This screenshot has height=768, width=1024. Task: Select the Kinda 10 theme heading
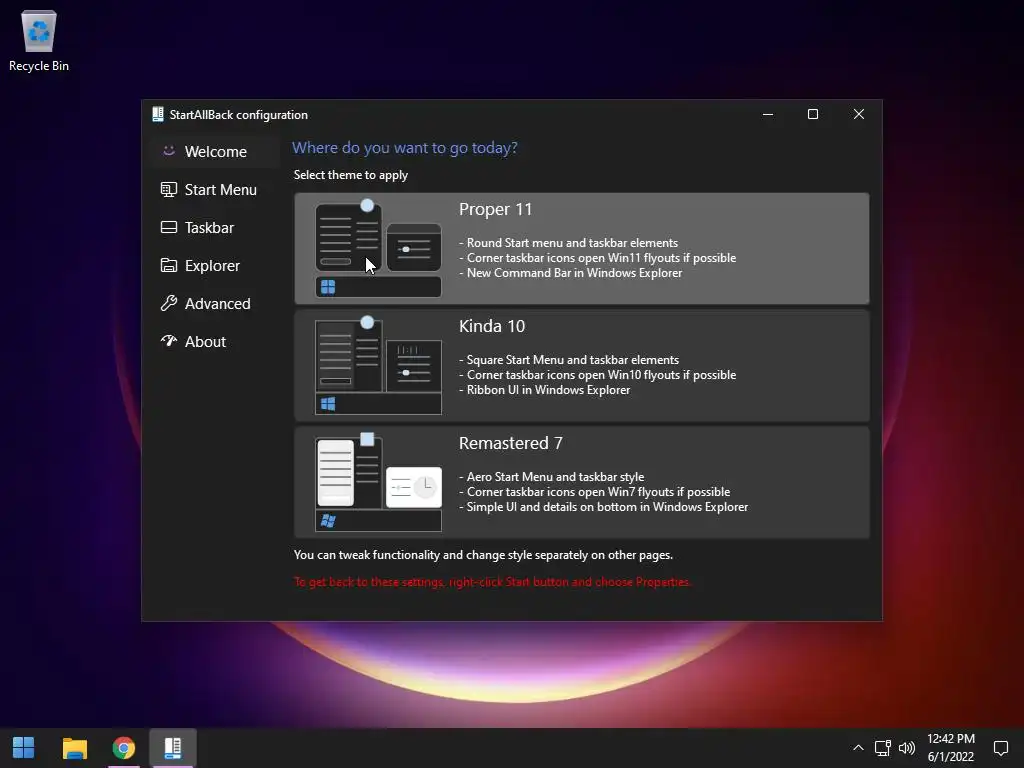492,327
